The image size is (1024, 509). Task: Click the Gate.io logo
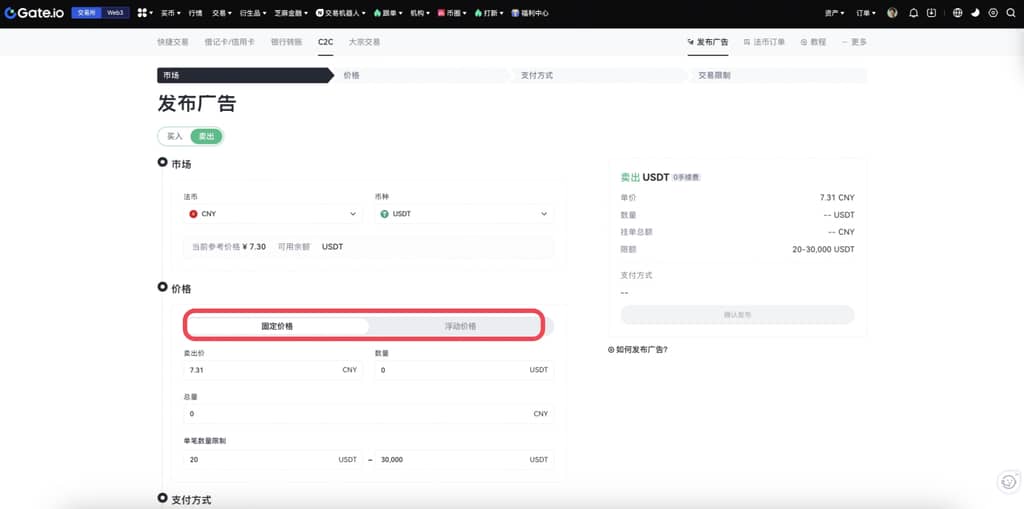click(35, 13)
